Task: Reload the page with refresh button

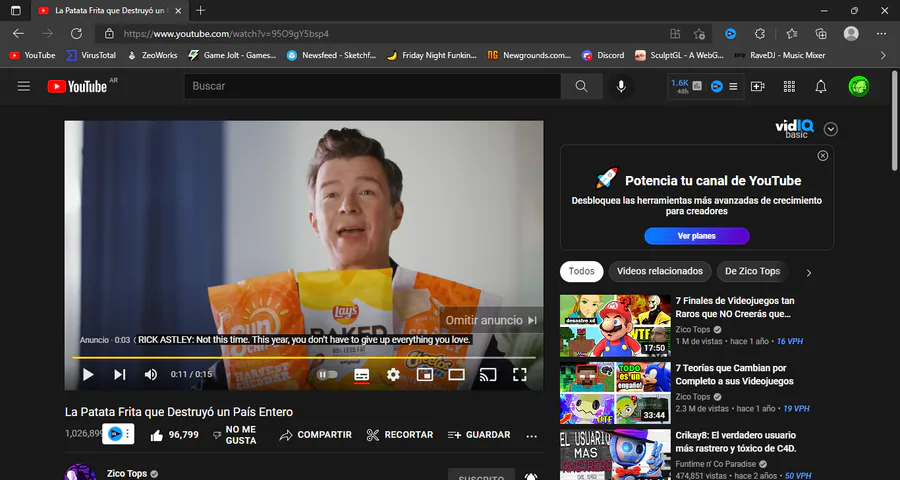Action: click(x=76, y=34)
